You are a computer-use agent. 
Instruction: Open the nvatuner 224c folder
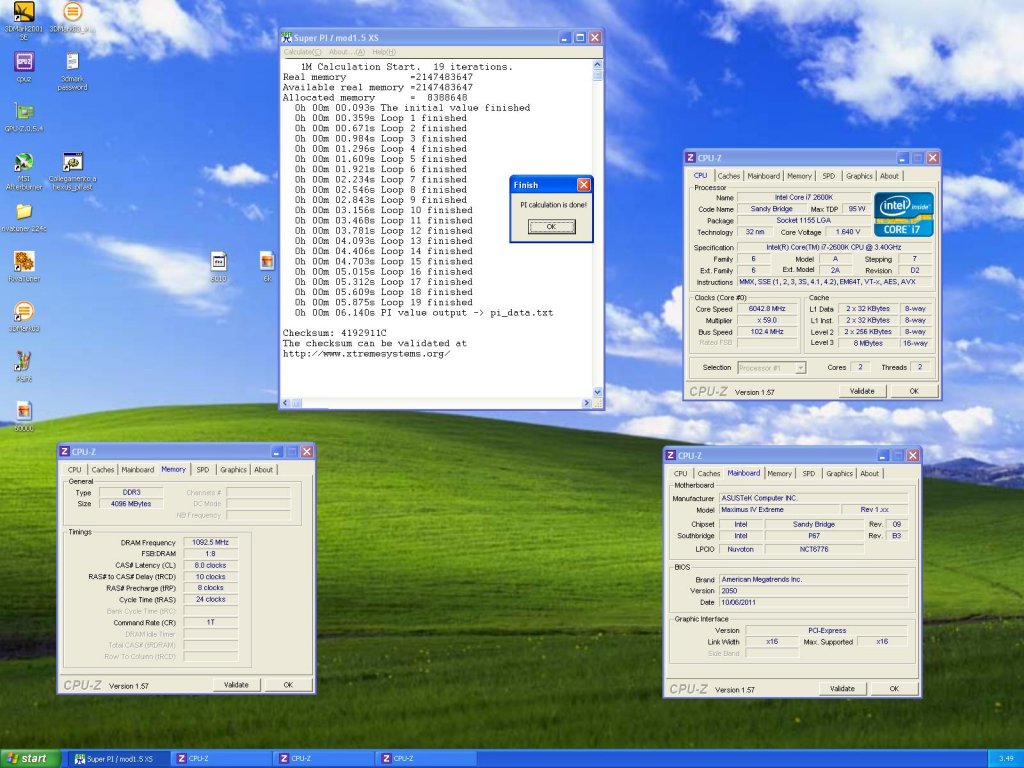tap(24, 217)
